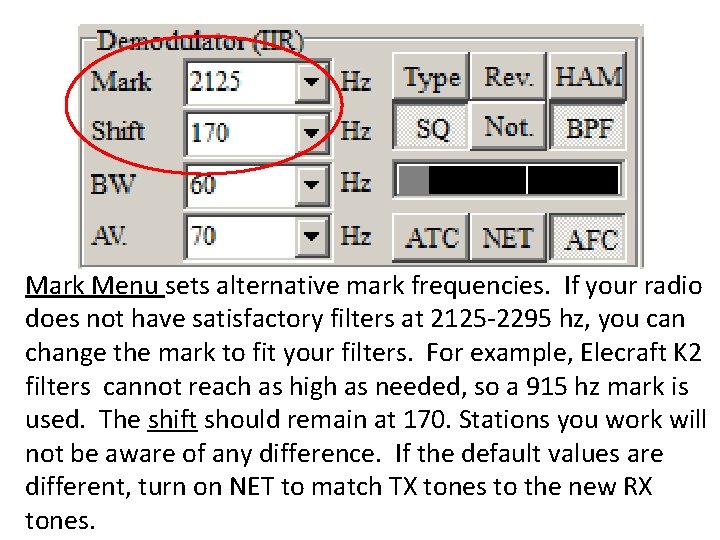Toggle the NET button
The height and width of the screenshot is (540, 720).
(508, 238)
